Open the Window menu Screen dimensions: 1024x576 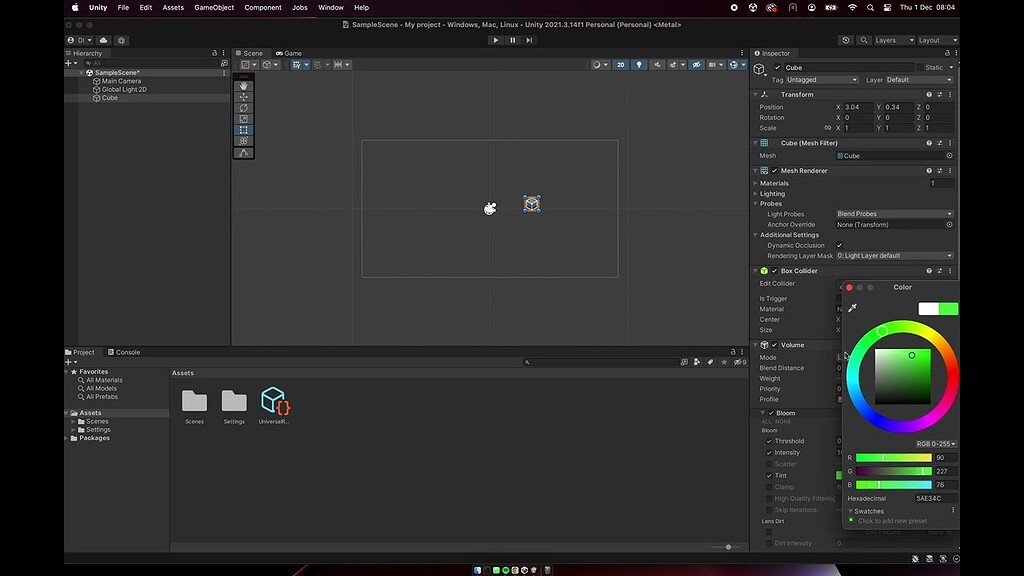(x=330, y=8)
